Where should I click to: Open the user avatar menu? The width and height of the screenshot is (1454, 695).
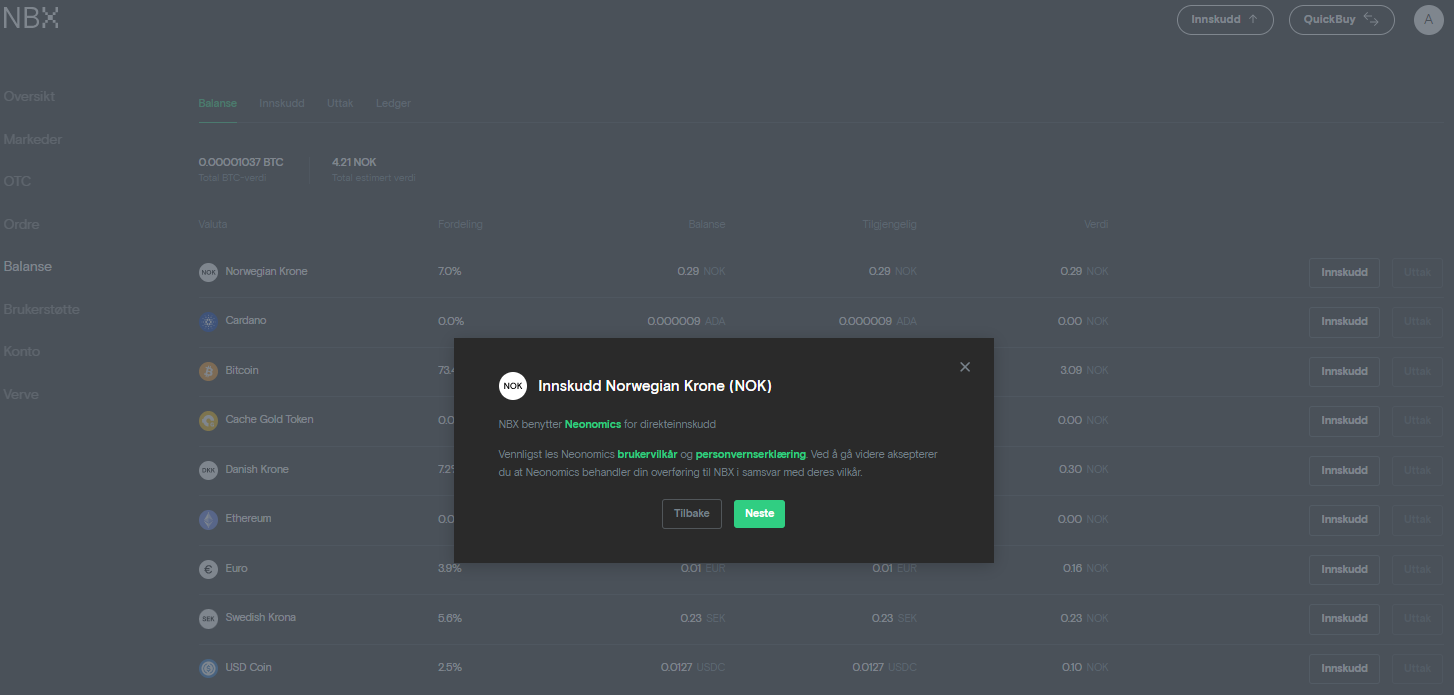pyautogui.click(x=1429, y=20)
